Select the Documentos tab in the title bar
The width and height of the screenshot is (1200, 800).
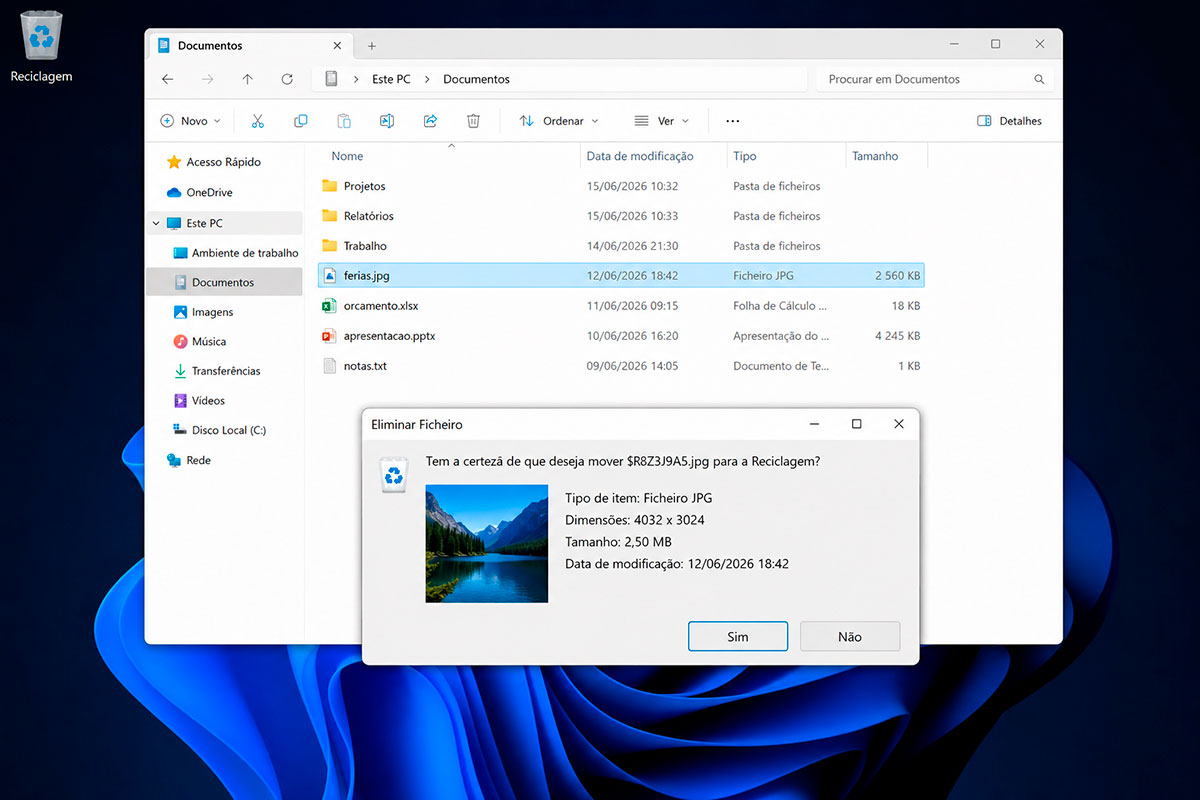click(x=250, y=46)
